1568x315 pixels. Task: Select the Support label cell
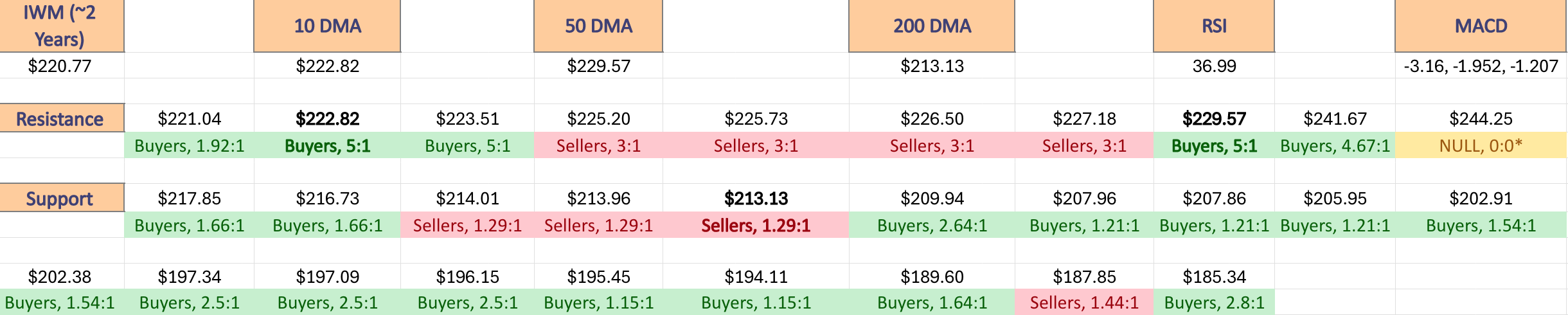pos(62,198)
